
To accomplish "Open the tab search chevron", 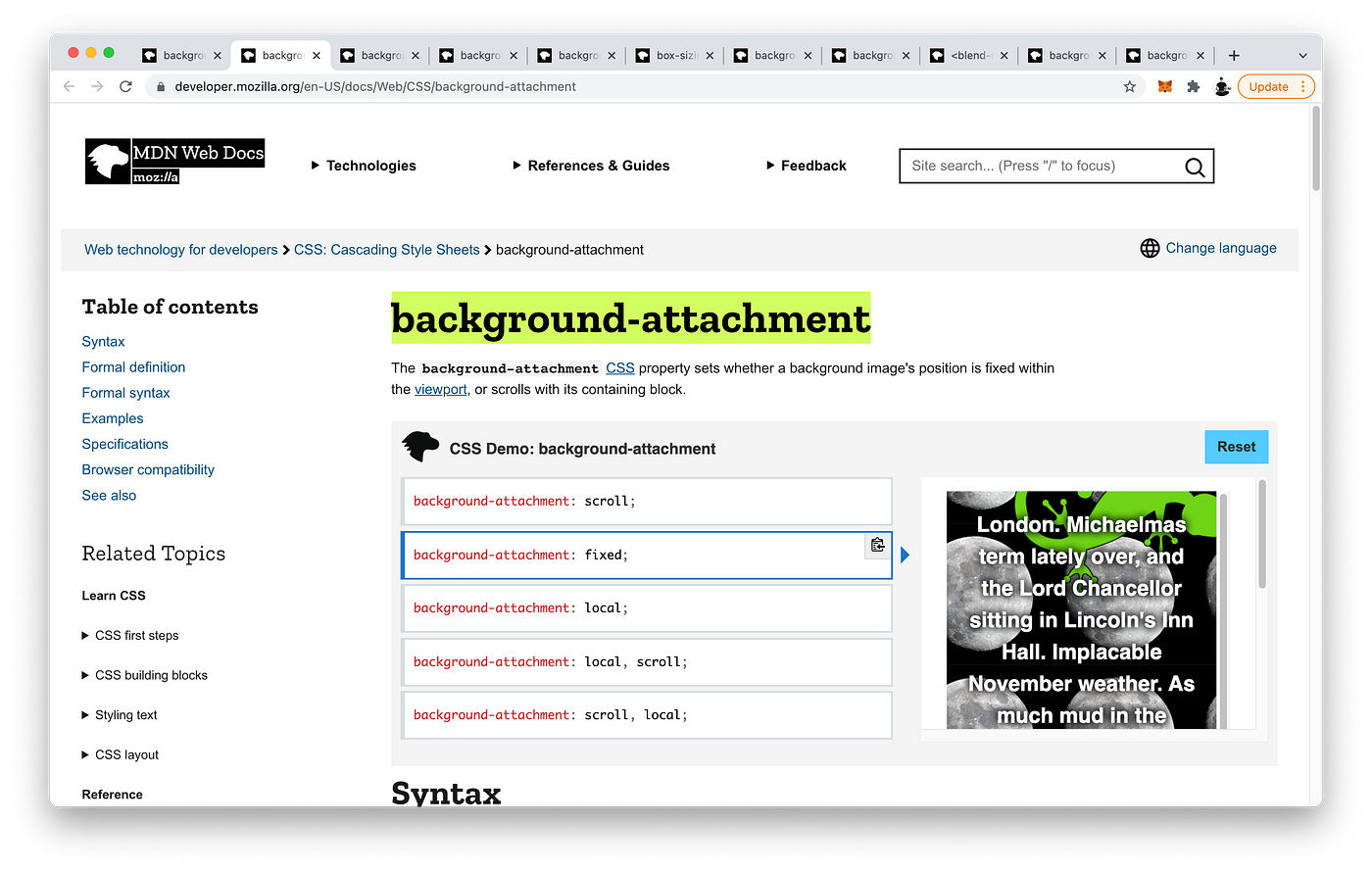I will [1302, 56].
